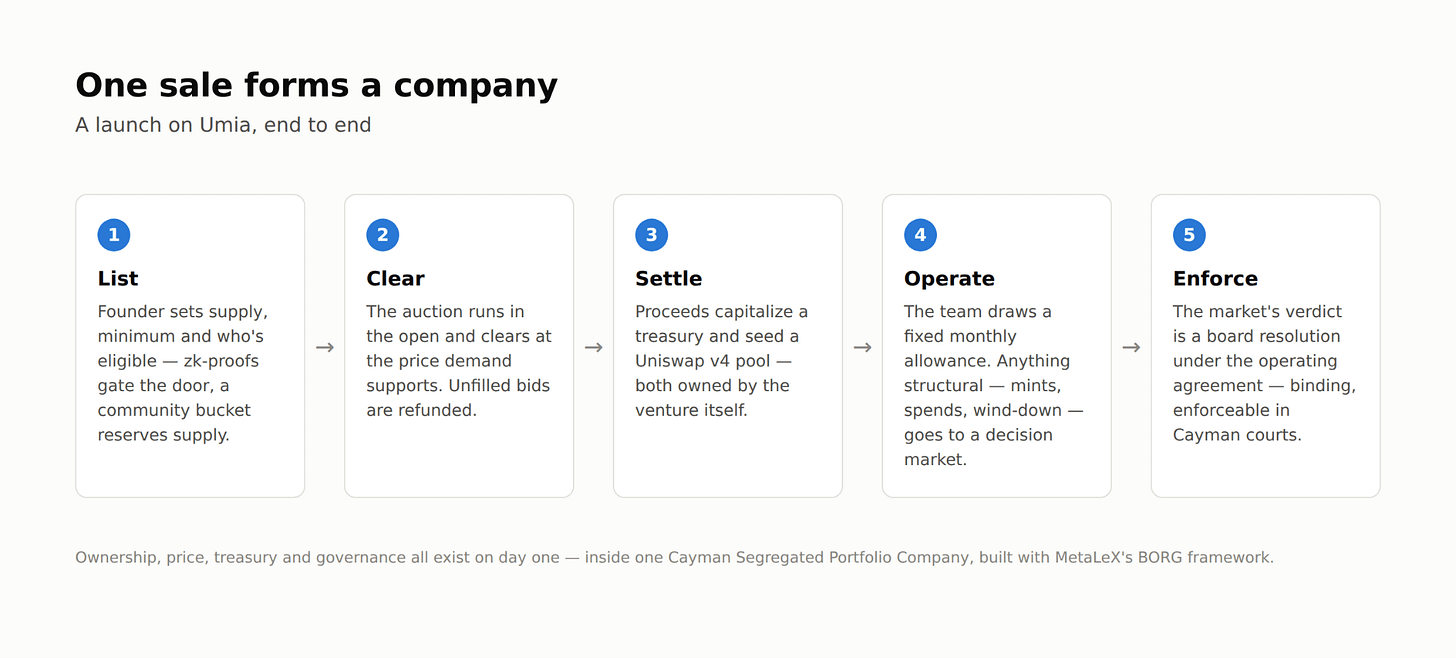Image resolution: width=1456 pixels, height=658 pixels.
Task: Click the 'enforceable in Cayman courts' text
Action: 1238,423
